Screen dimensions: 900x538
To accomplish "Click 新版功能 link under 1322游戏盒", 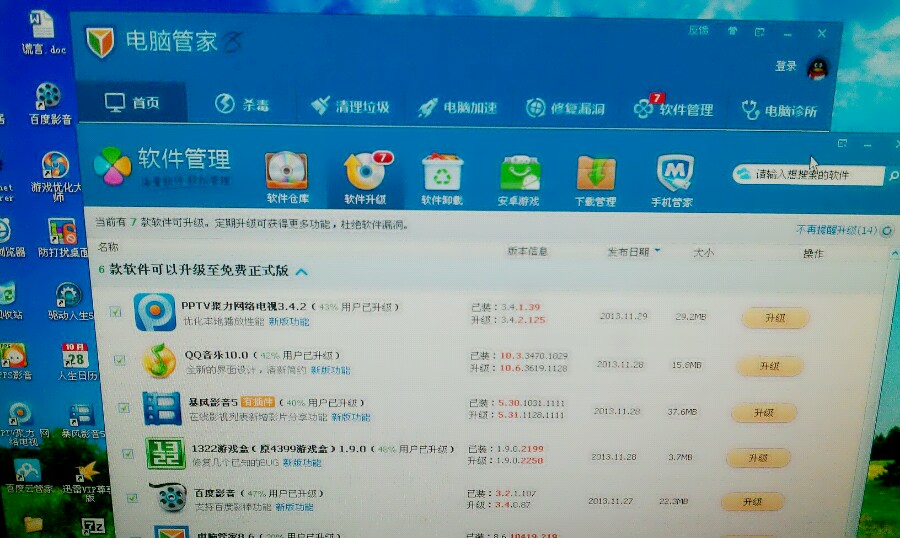I will pyautogui.click(x=302, y=462).
